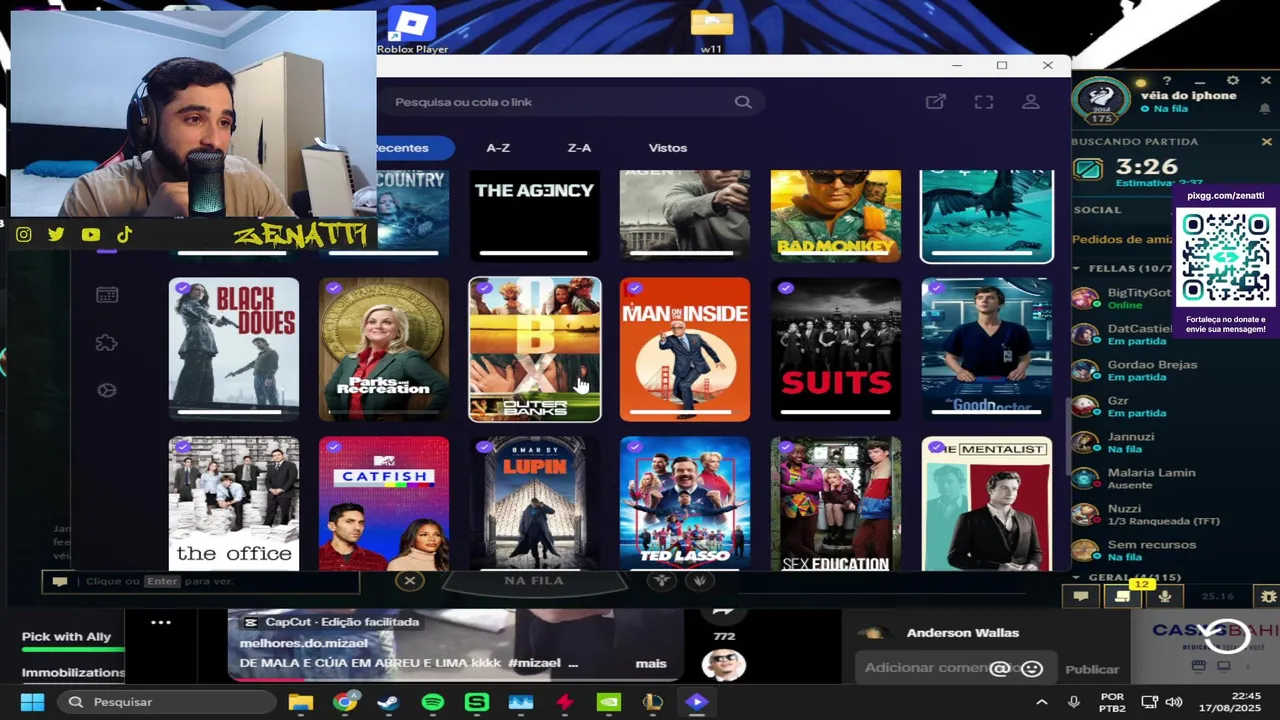Open the chat bubble icon in League footer
This screenshot has width=1280, height=720.
[x=1081, y=596]
